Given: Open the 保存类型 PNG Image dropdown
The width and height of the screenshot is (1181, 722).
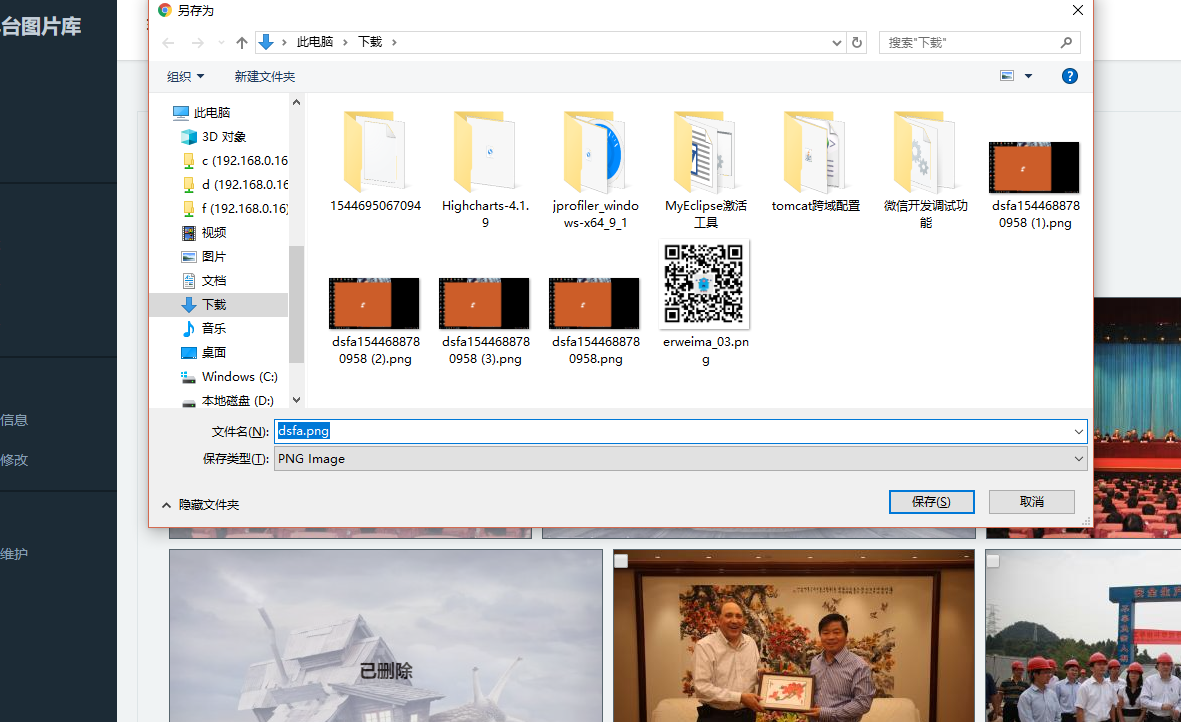Looking at the screenshot, I should pyautogui.click(x=680, y=458).
